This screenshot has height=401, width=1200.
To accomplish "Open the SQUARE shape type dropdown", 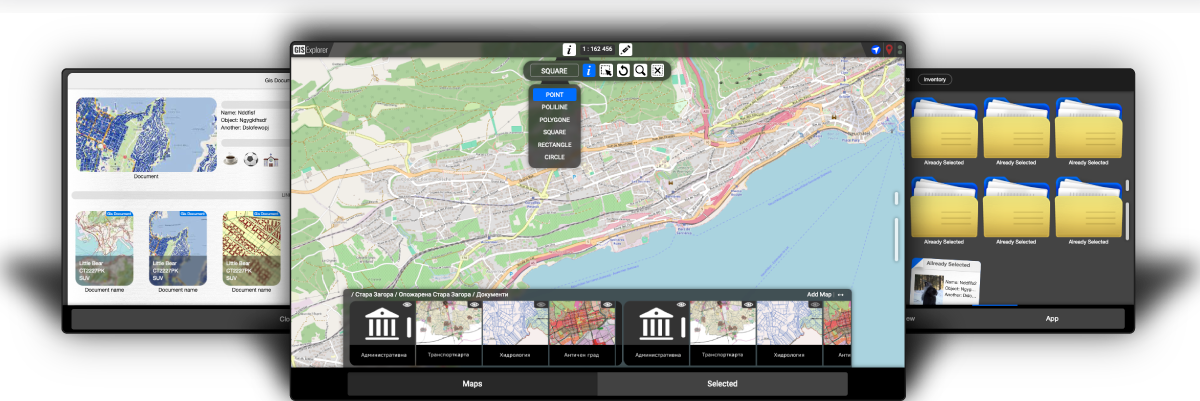I will point(554,71).
